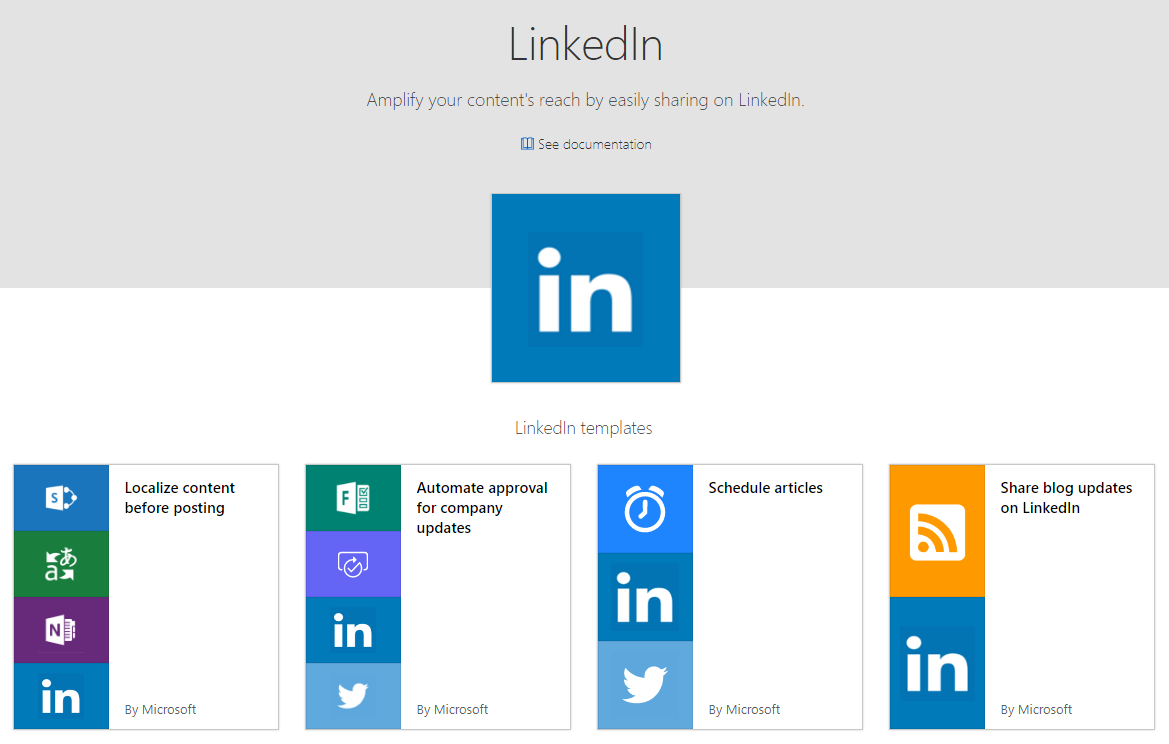Open Share blog updates on LinkedIn template
This screenshot has width=1169, height=744.
[x=1066, y=498]
